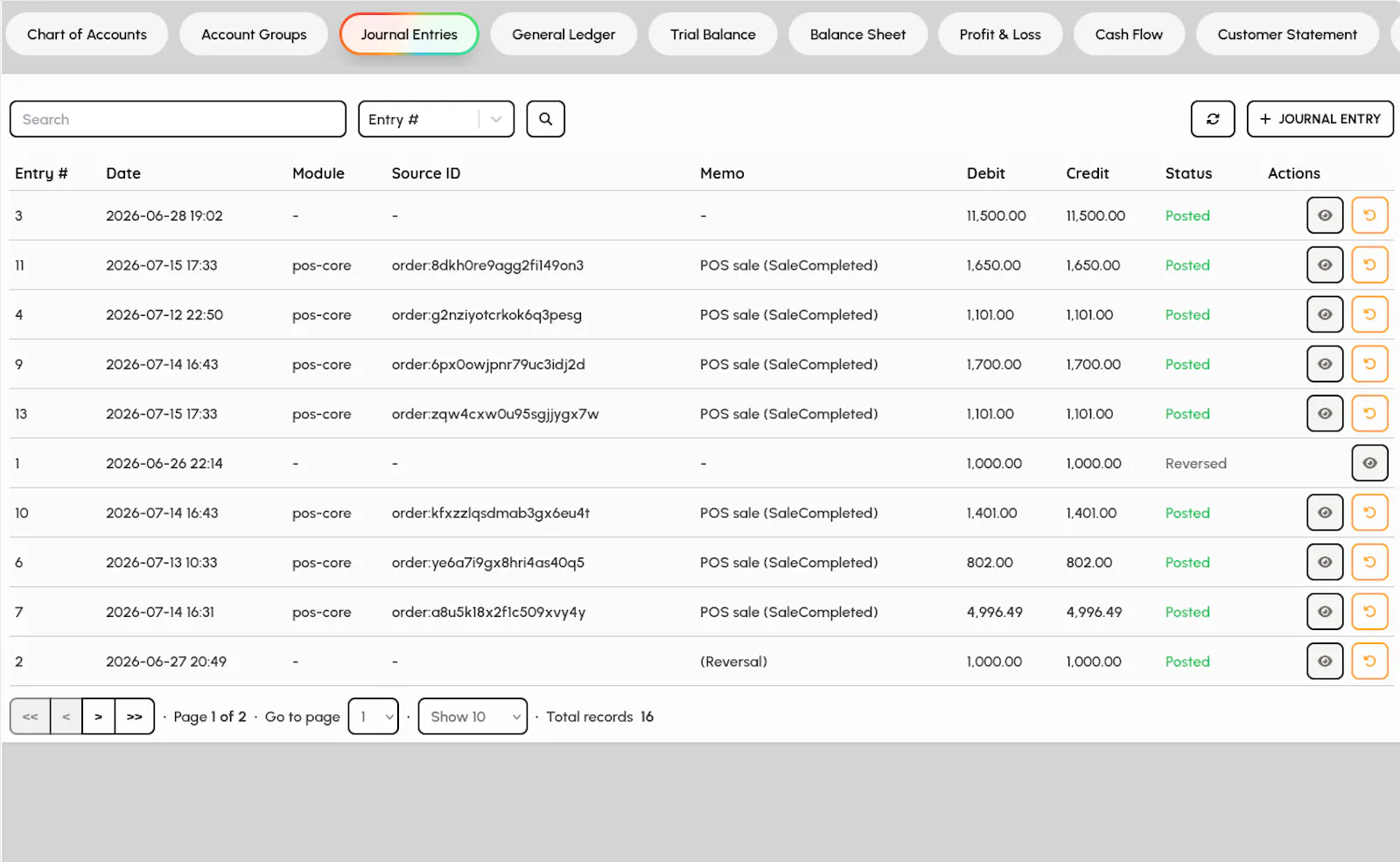View journal entry 4 details
Image resolution: width=1400 pixels, height=862 pixels.
pyautogui.click(x=1325, y=314)
